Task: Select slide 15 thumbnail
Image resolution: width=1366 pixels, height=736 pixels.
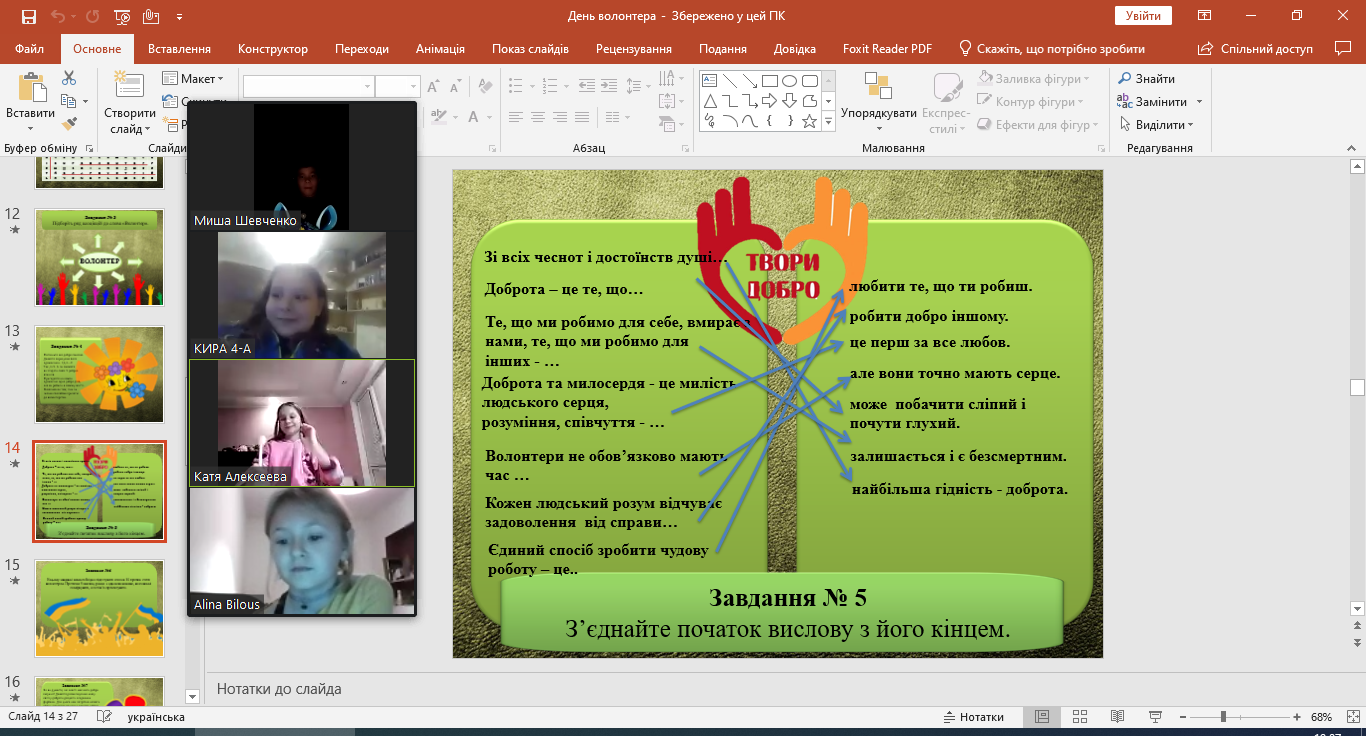Action: pyautogui.click(x=99, y=607)
